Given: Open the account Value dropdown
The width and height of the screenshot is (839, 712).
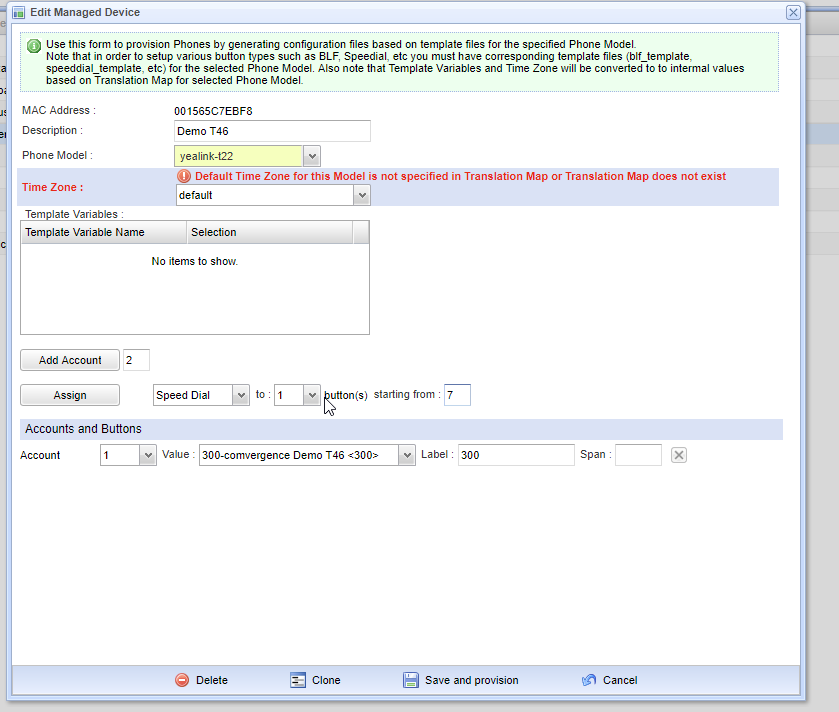Looking at the screenshot, I should 406,455.
